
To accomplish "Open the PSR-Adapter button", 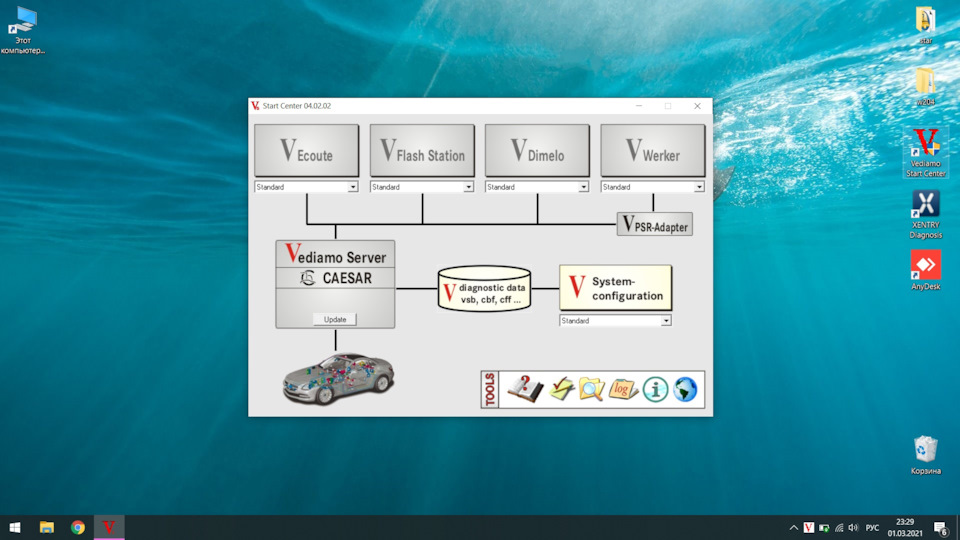I will coord(654,224).
